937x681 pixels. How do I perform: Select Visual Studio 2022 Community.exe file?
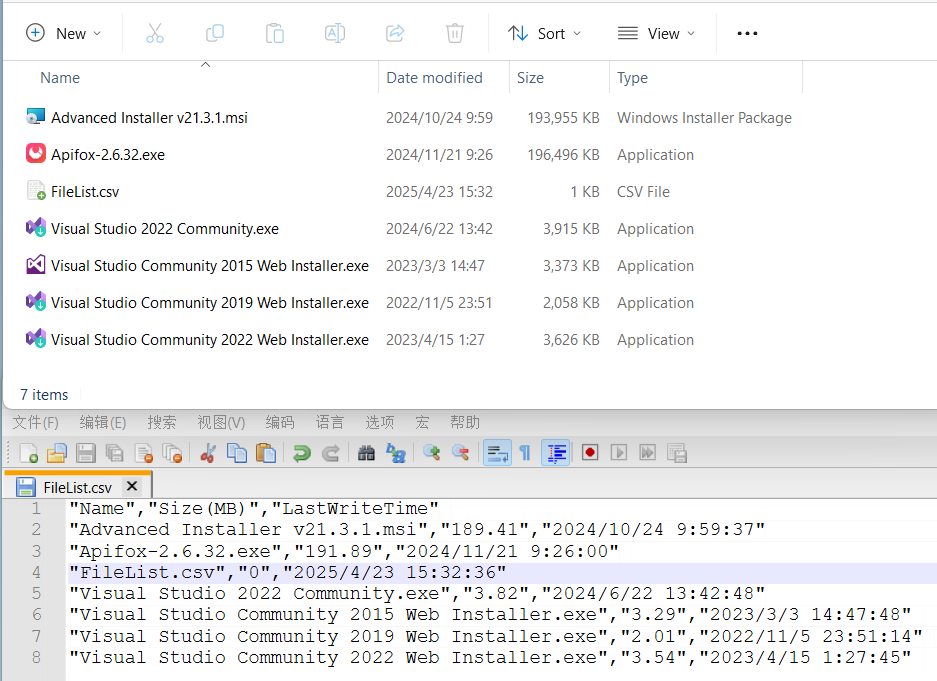164,229
